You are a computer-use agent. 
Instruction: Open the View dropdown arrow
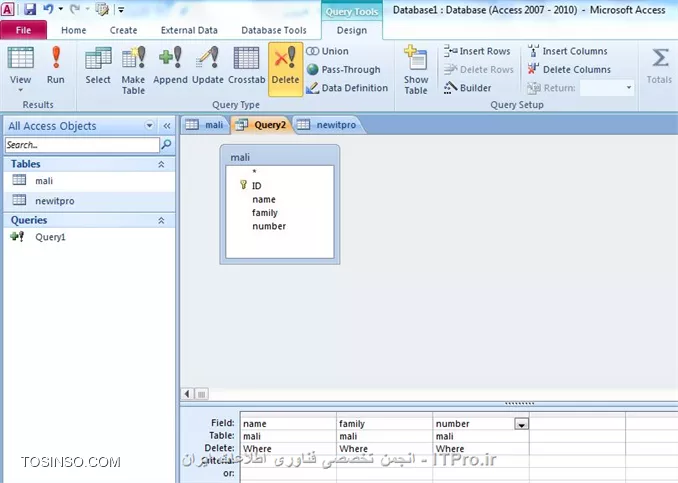[20, 90]
